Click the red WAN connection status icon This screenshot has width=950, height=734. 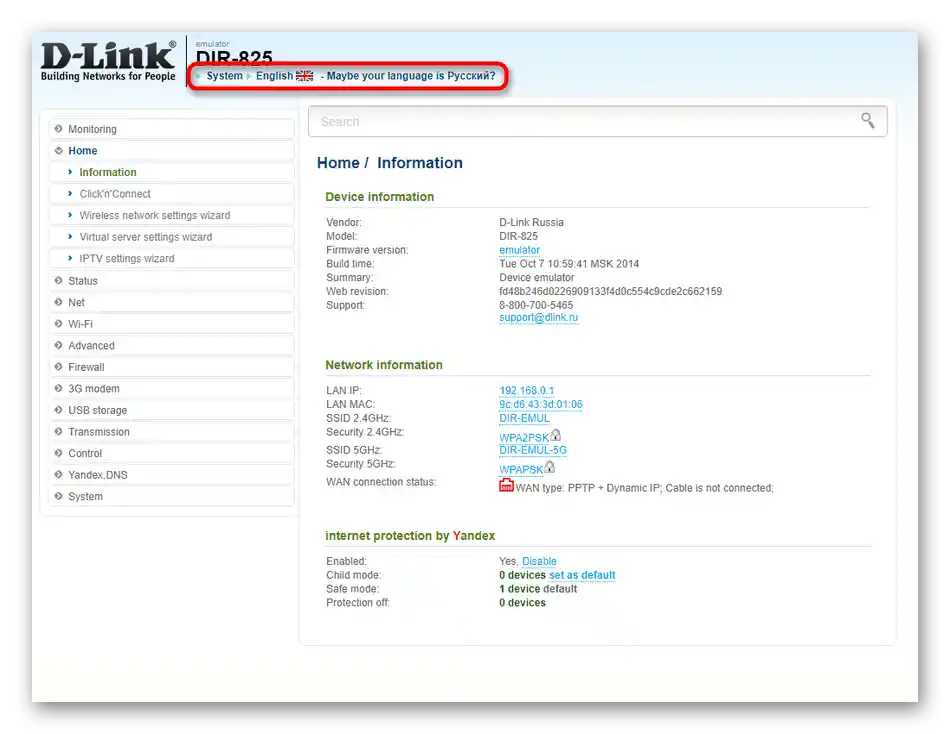(x=506, y=485)
